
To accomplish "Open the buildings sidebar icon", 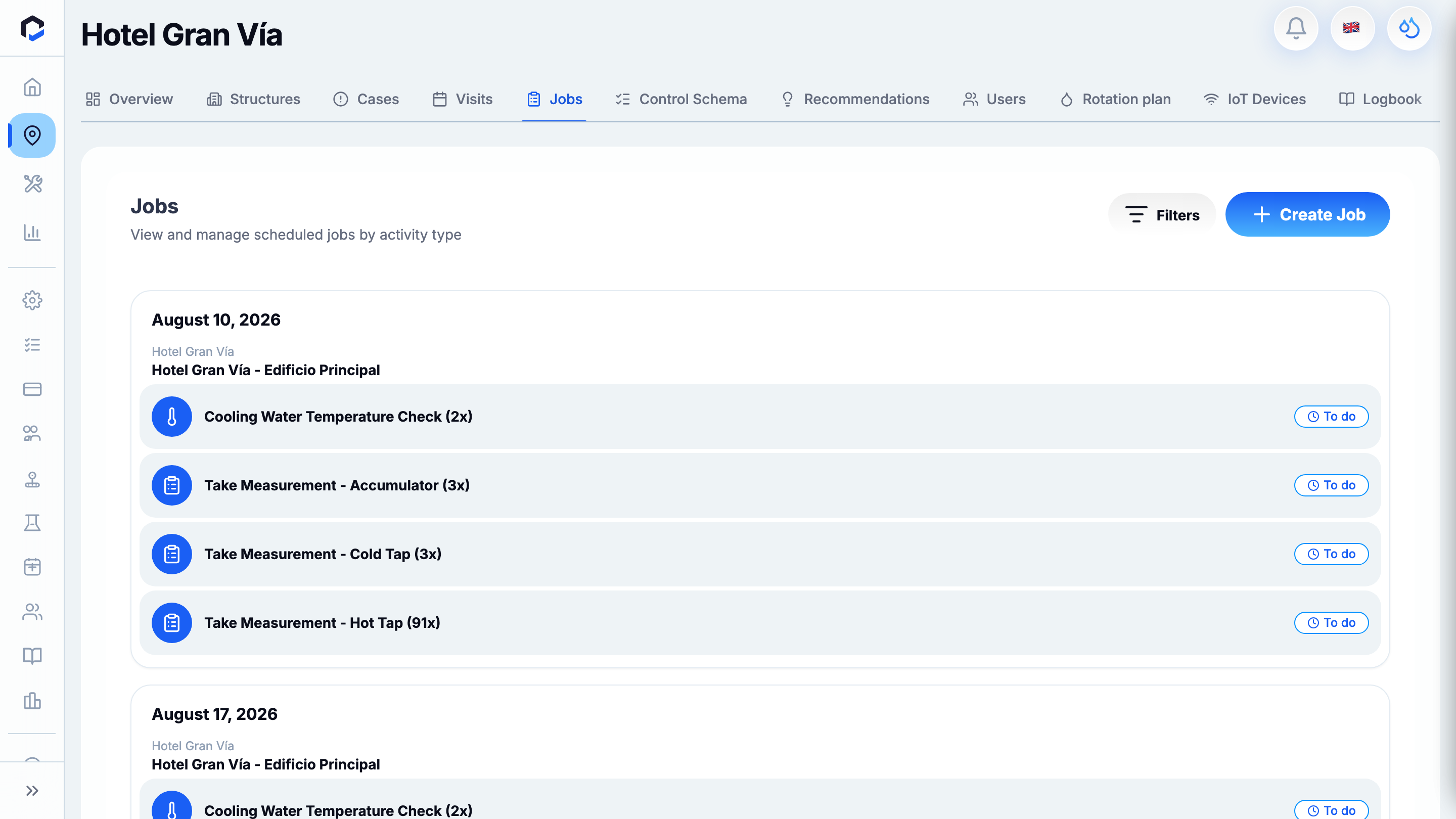I will [x=32, y=701].
